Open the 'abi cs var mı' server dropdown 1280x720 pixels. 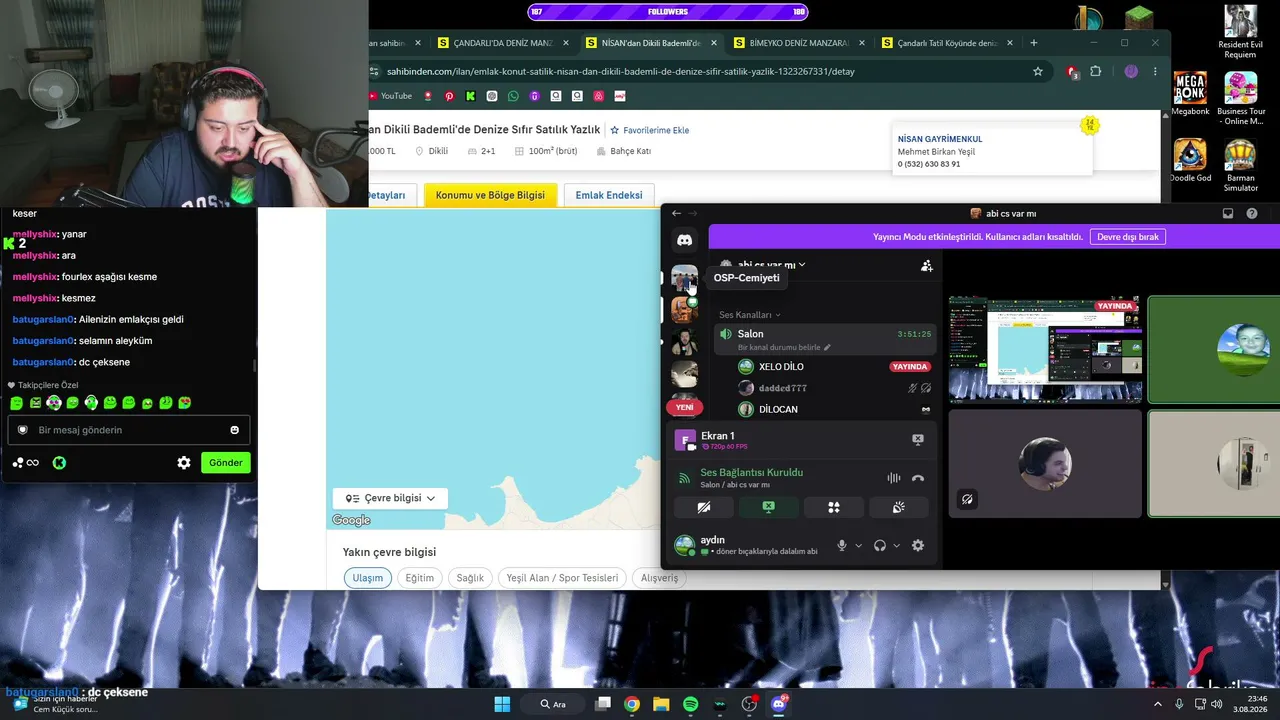(763, 265)
